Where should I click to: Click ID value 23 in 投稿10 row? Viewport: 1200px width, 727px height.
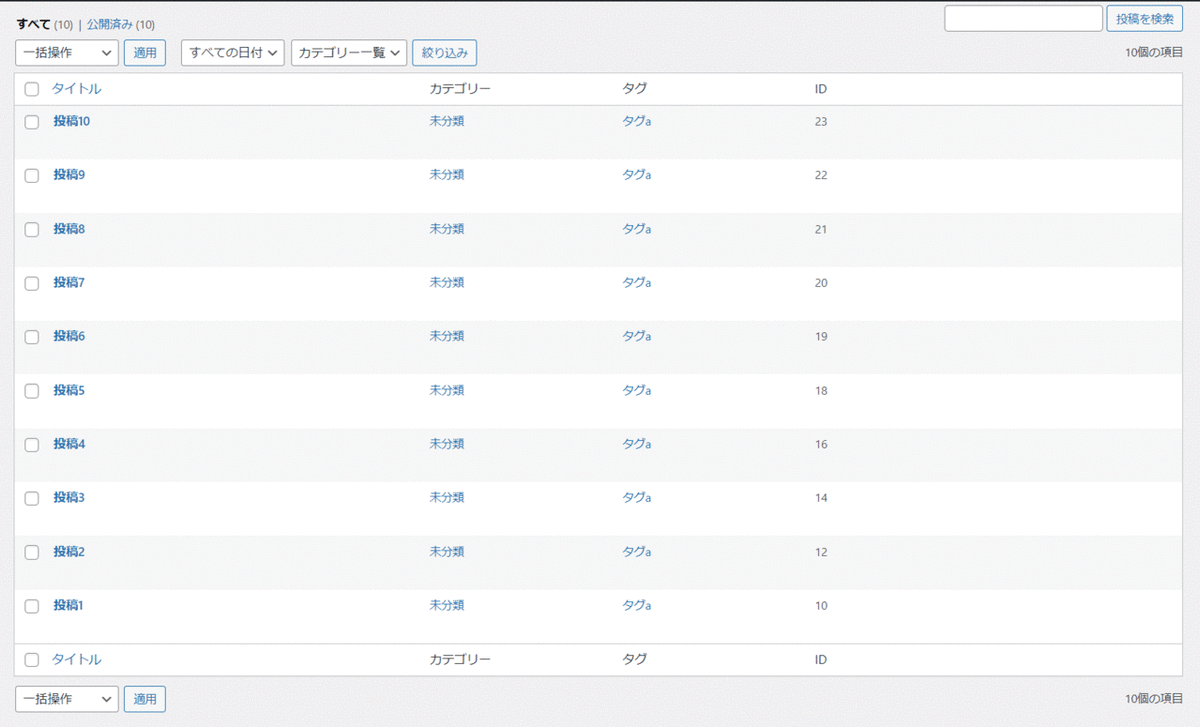(x=821, y=122)
